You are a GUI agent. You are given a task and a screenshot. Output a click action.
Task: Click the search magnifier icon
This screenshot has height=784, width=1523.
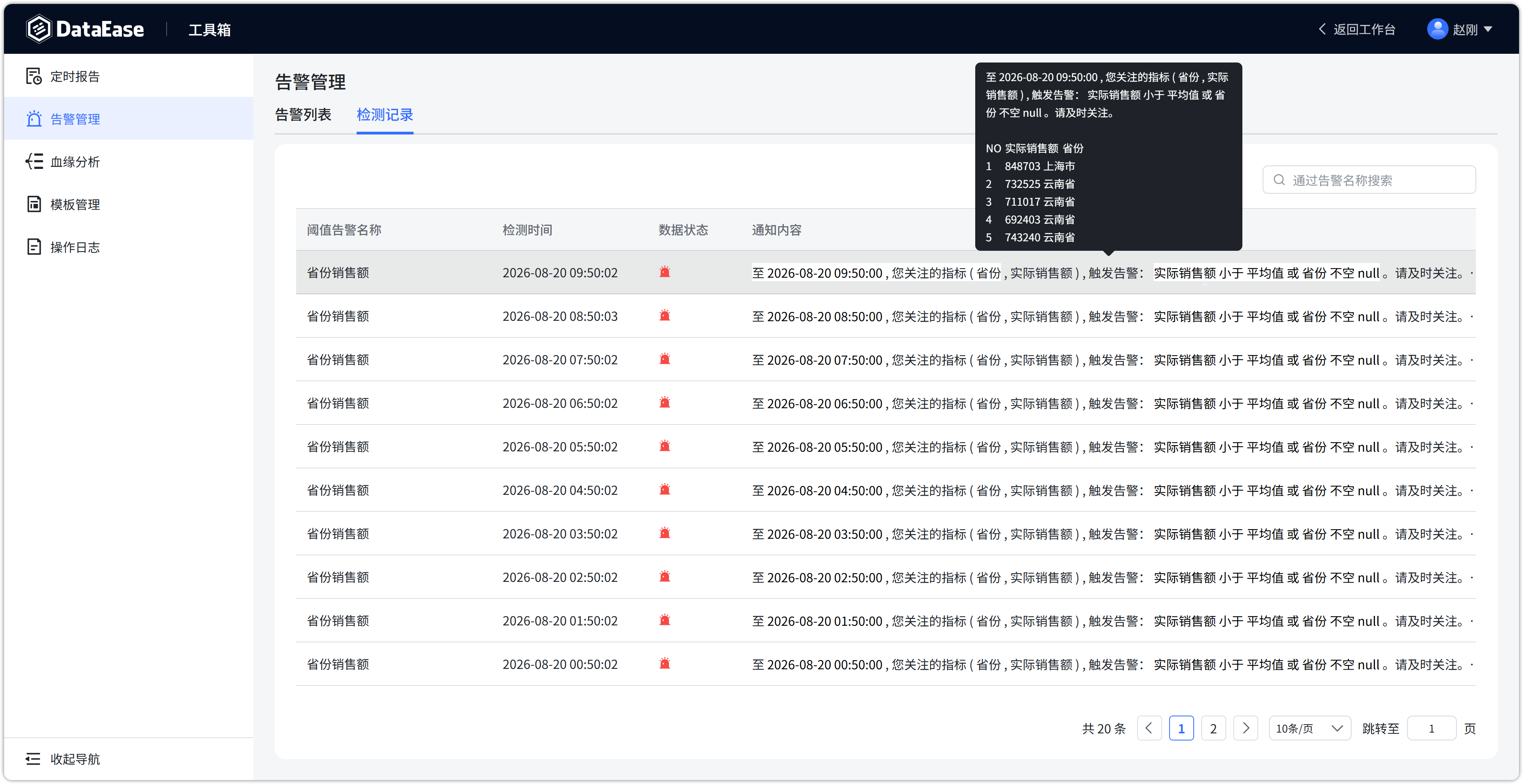1279,180
